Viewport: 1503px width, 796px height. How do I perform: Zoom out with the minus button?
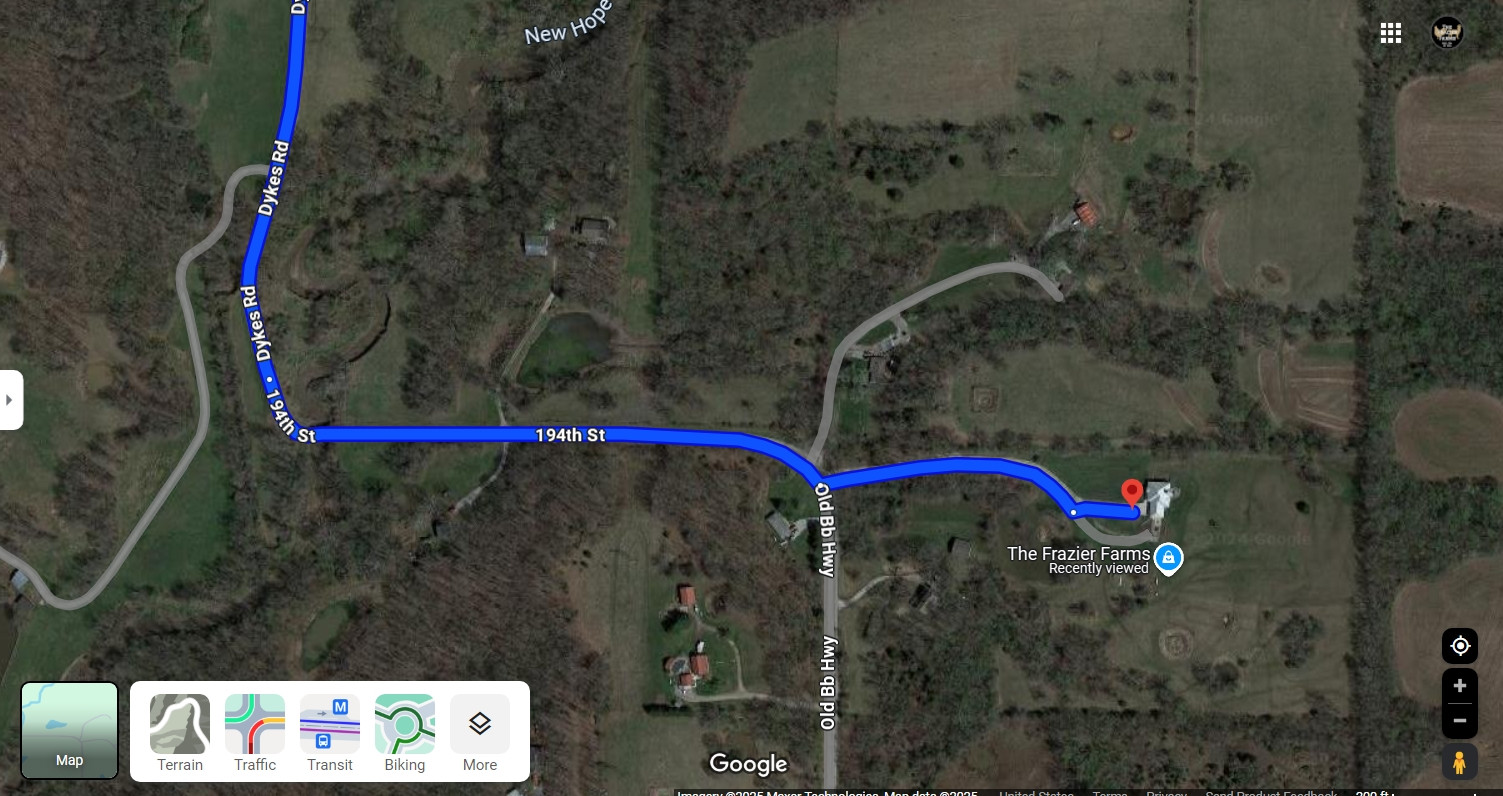coord(1460,721)
